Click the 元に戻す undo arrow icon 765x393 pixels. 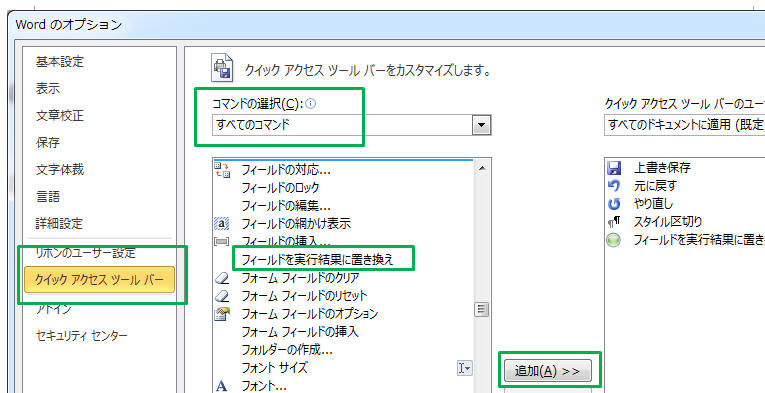[614, 186]
